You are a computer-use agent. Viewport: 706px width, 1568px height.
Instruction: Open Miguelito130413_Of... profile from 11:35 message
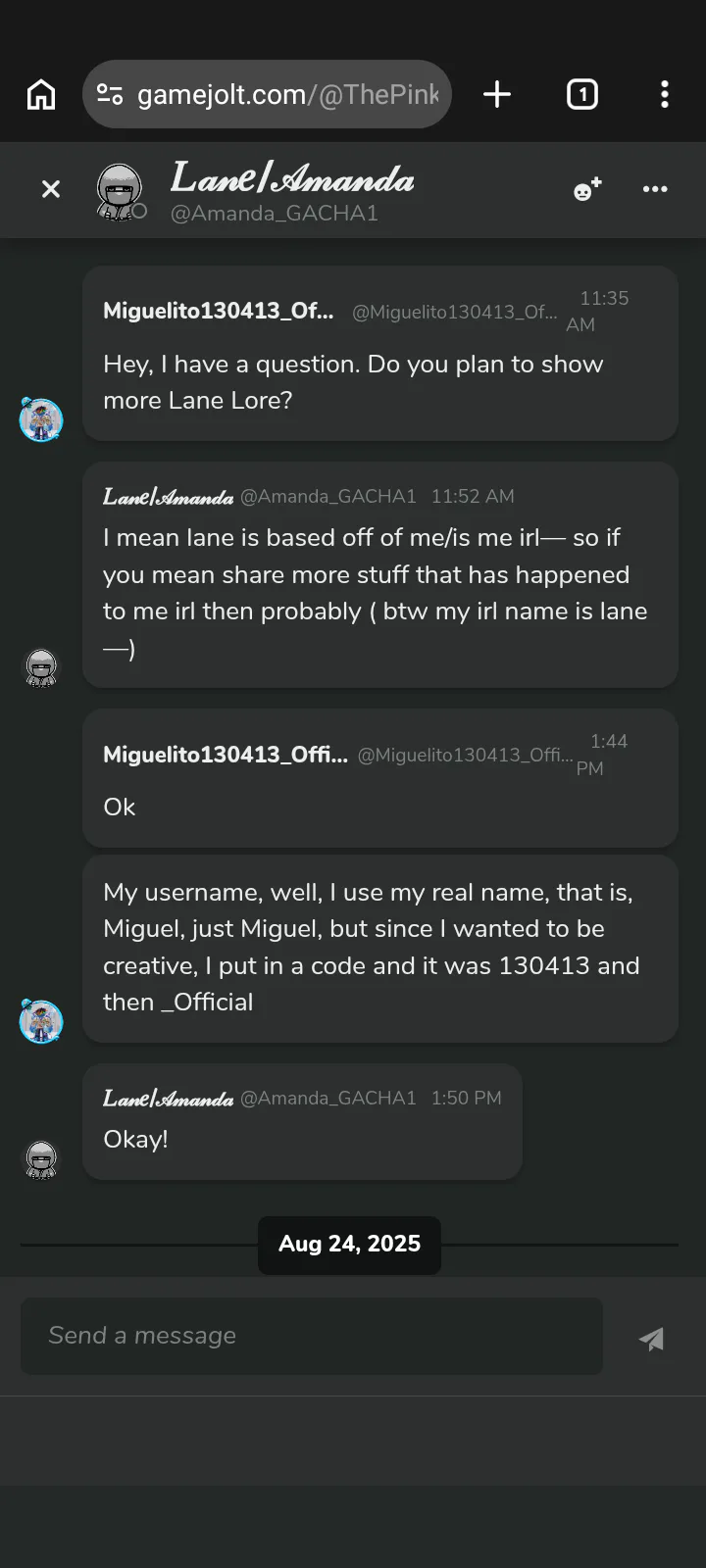(218, 311)
